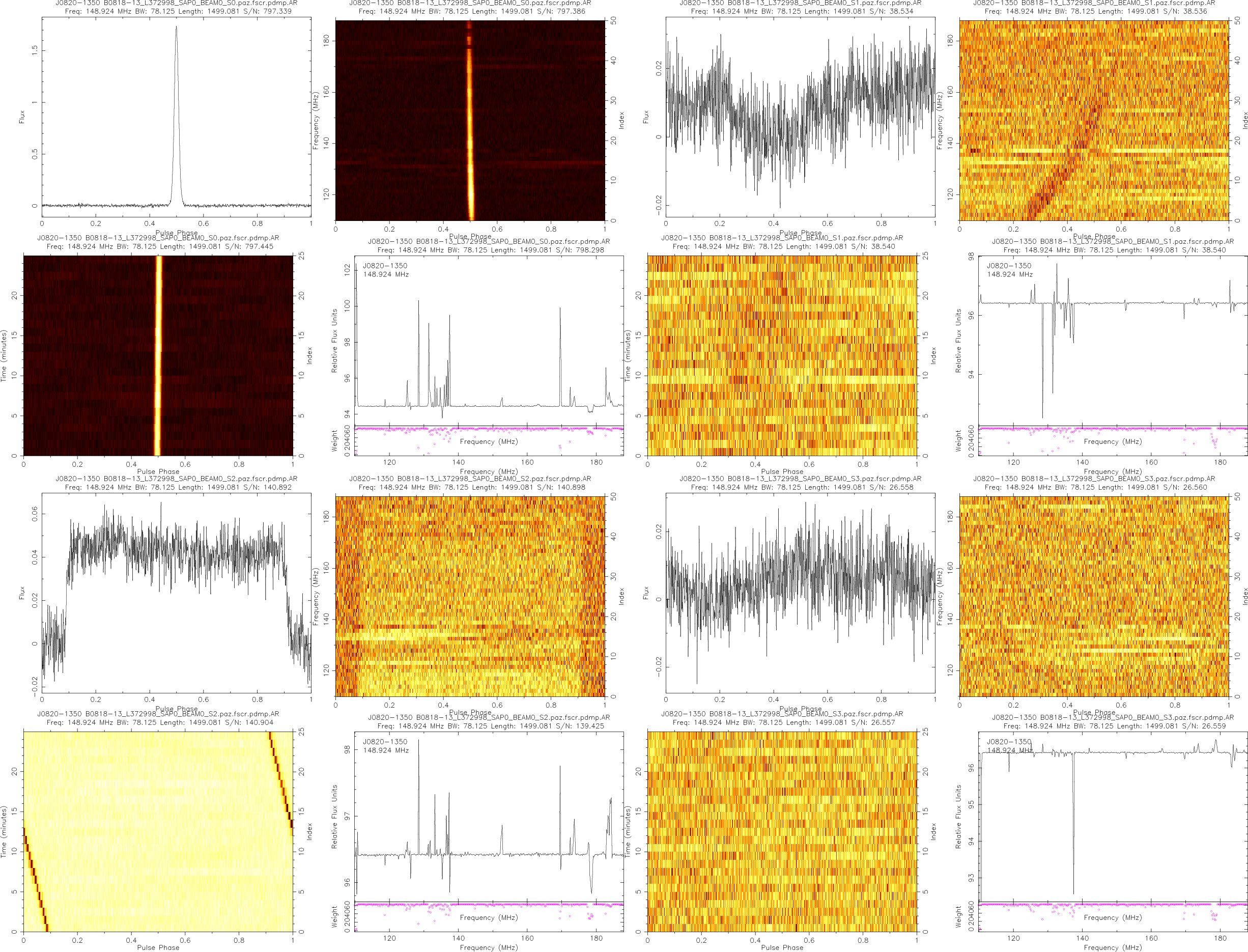Click the S1 noisy flux profile plot
The height and width of the screenshot is (952, 1248).
click(800, 117)
